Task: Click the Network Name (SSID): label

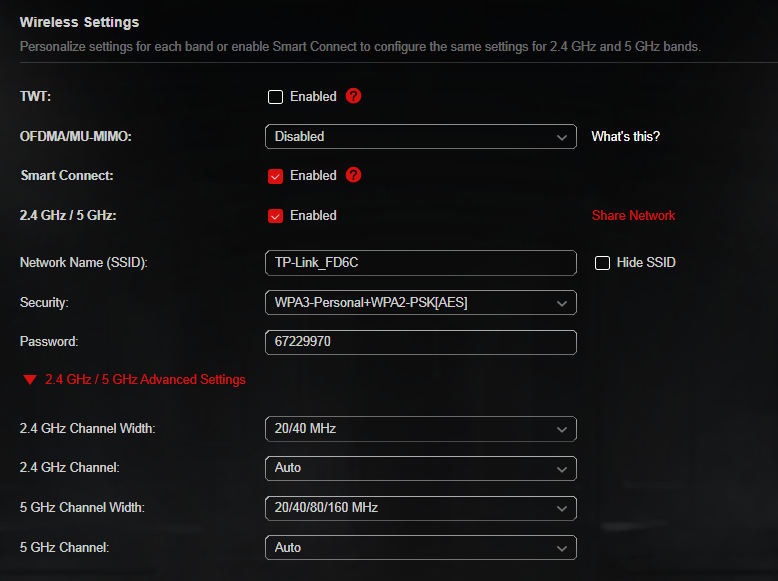Action: tap(84, 262)
